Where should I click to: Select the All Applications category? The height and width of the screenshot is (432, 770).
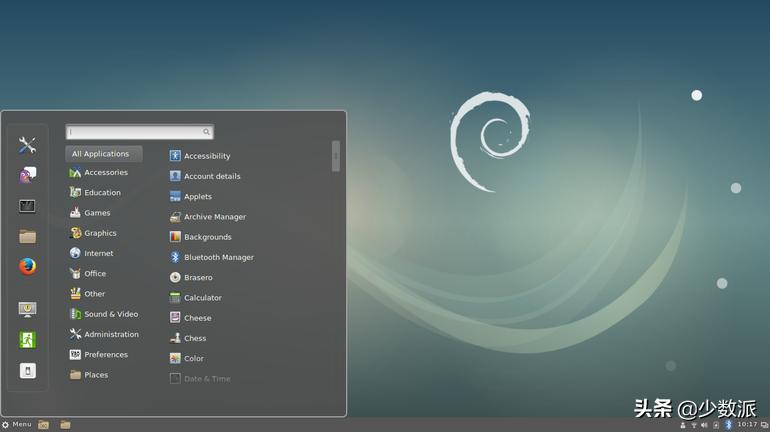(104, 154)
